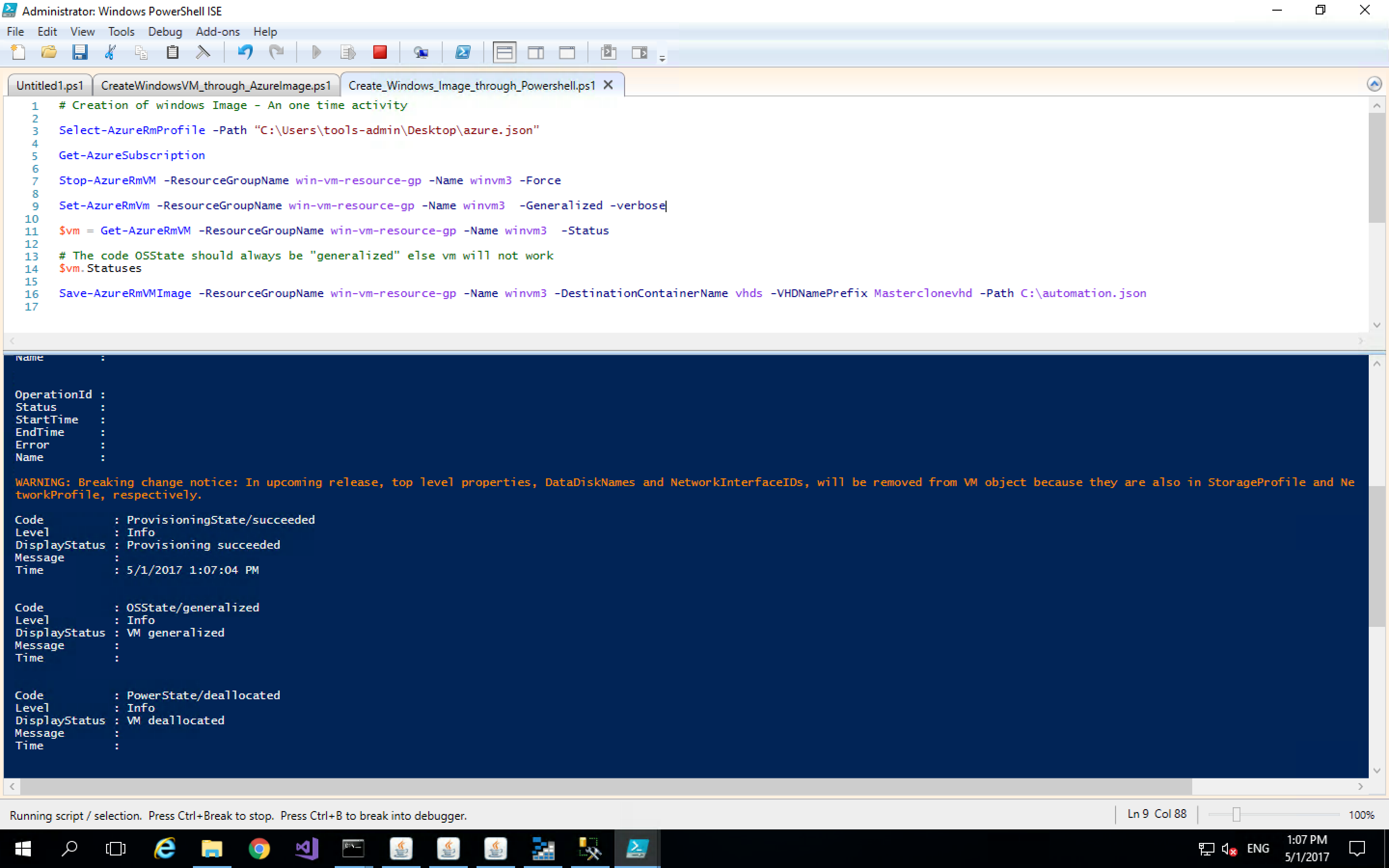
Task: Click the Run Script button (green triangle)
Action: [317, 53]
